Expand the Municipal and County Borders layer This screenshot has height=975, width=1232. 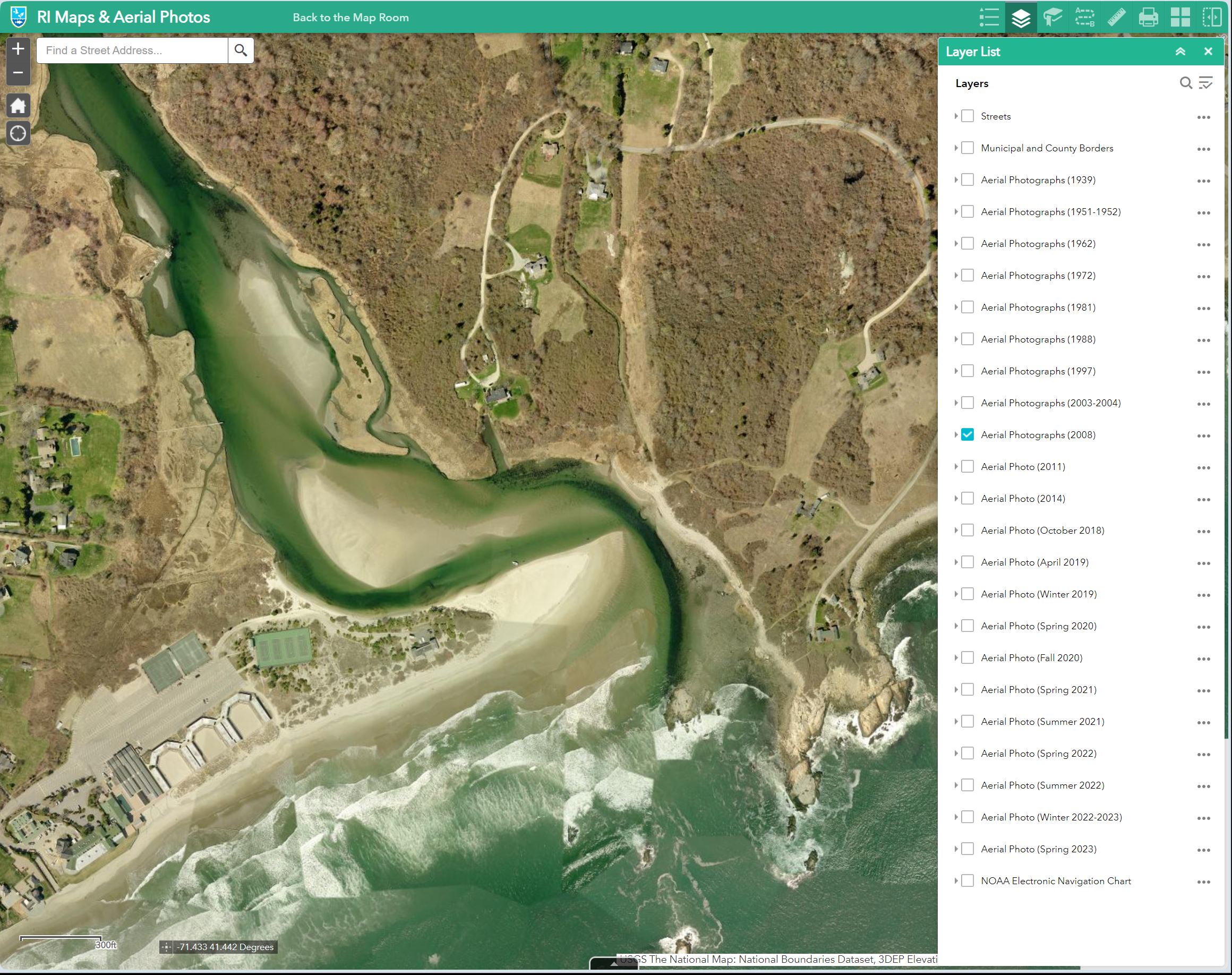[956, 148]
